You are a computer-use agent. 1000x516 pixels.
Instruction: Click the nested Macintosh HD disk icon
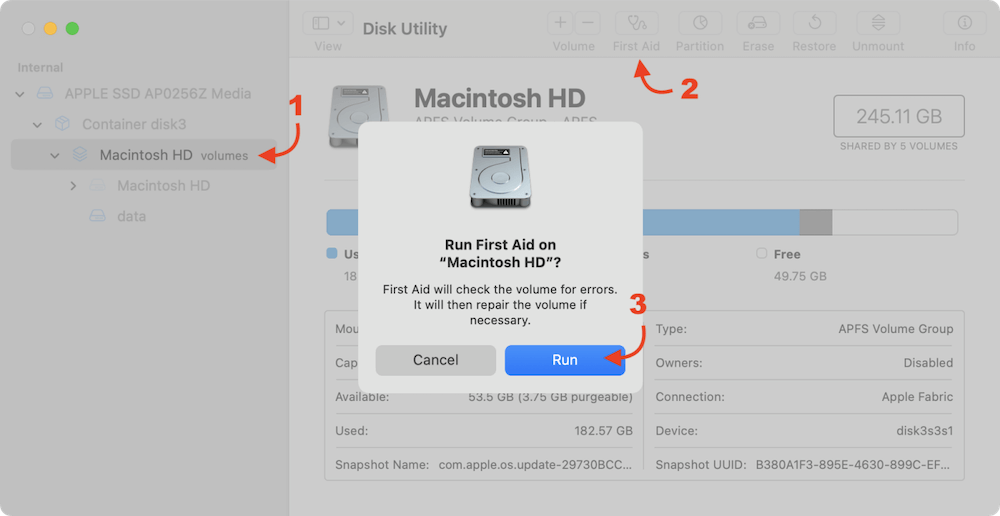click(97, 186)
